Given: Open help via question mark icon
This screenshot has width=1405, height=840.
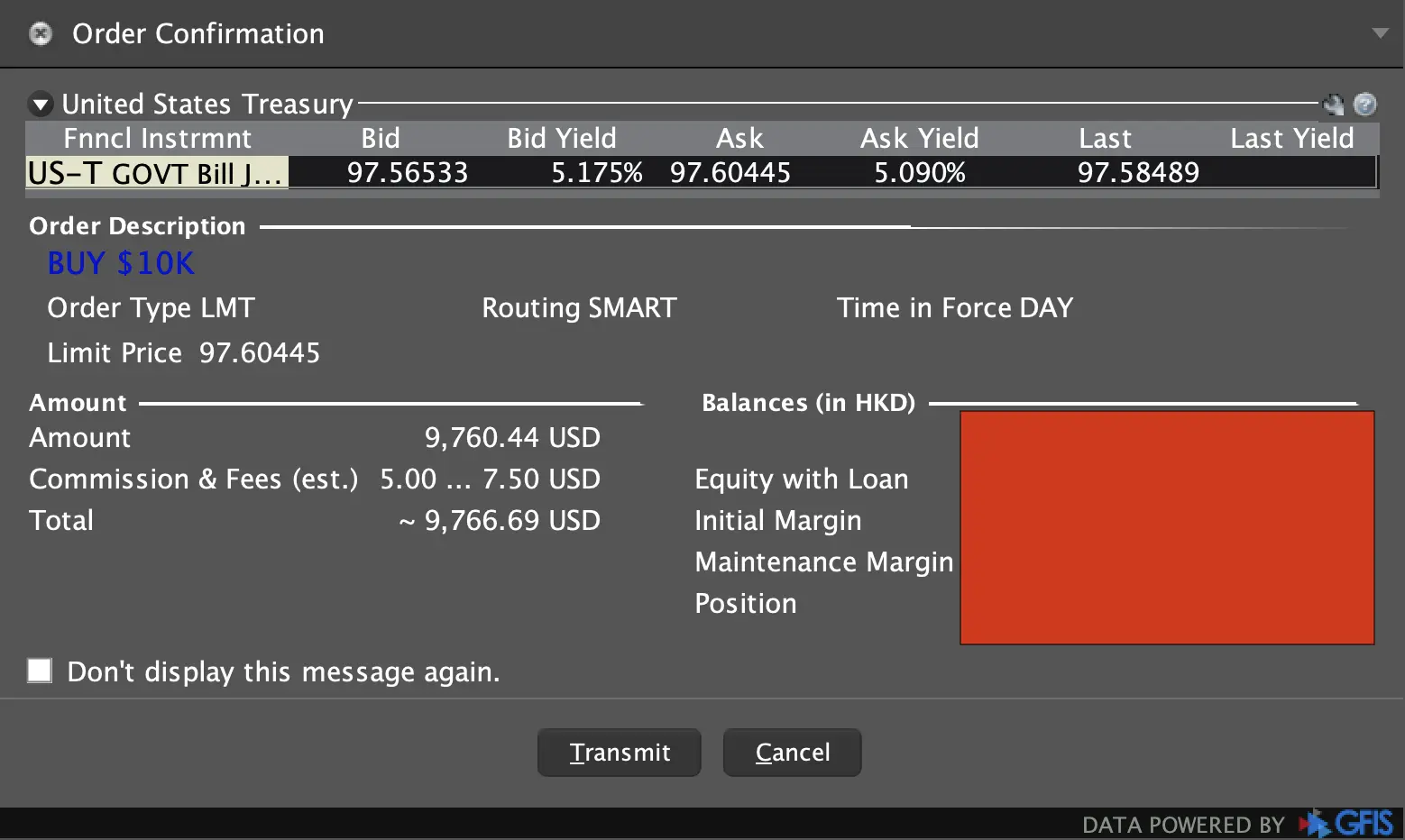Looking at the screenshot, I should 1365,105.
